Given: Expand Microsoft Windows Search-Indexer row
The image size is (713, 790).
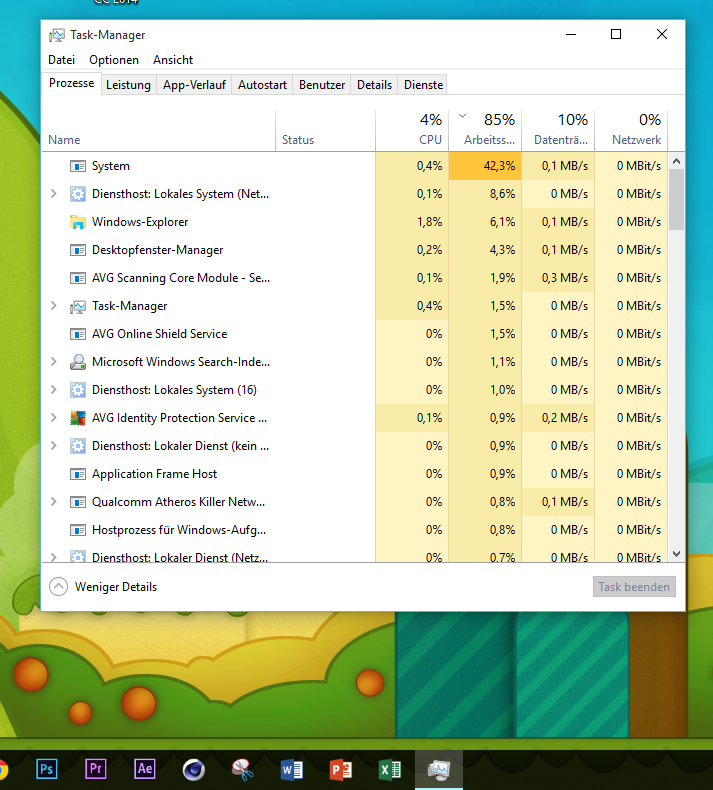Looking at the screenshot, I should click(53, 362).
